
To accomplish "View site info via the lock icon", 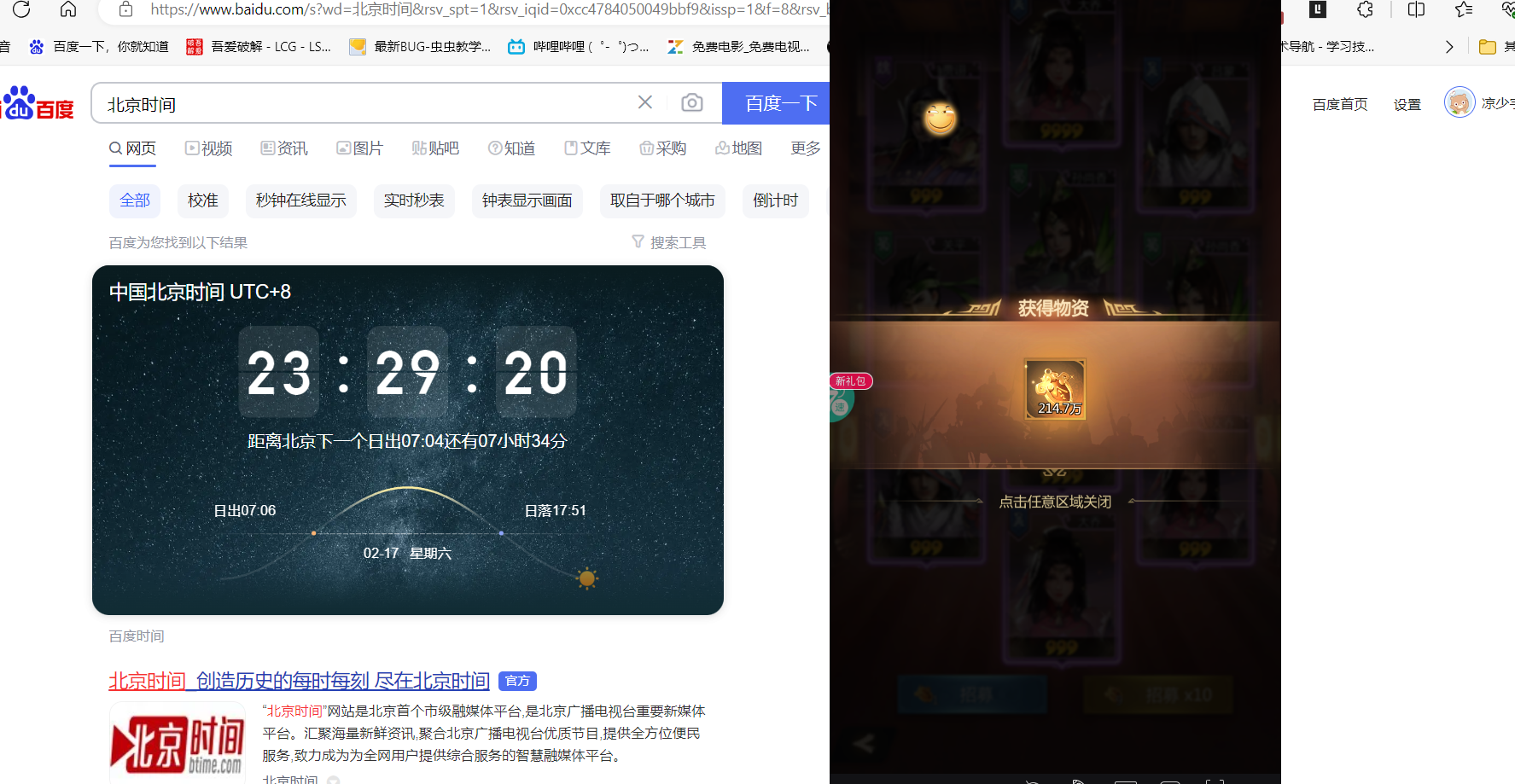I will (x=125, y=9).
